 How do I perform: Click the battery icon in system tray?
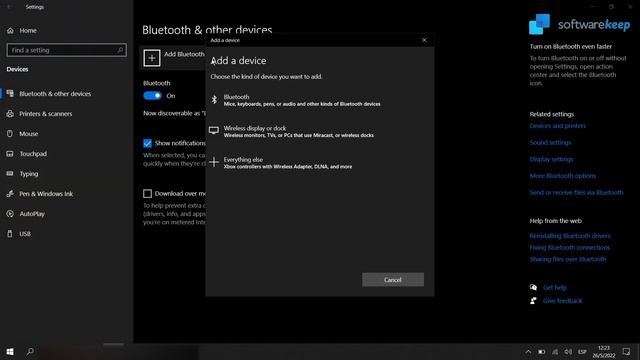(x=542, y=352)
